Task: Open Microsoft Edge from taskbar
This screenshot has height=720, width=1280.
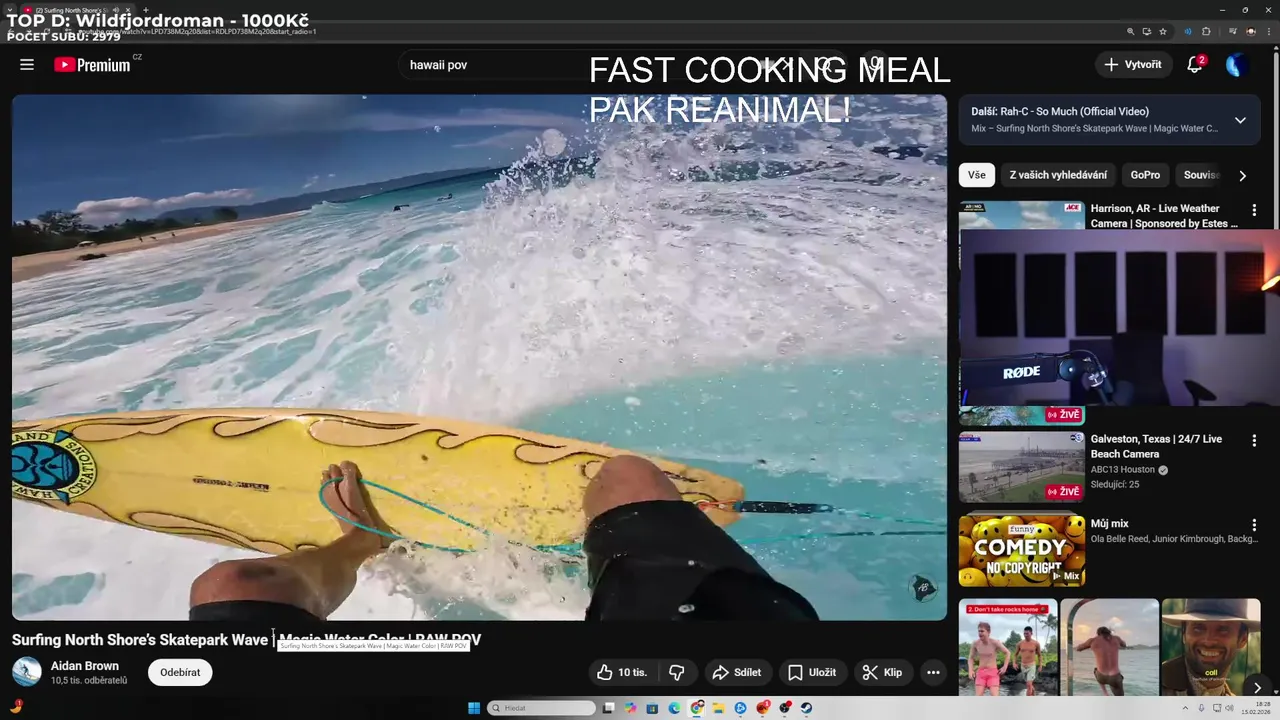Action: [x=674, y=708]
